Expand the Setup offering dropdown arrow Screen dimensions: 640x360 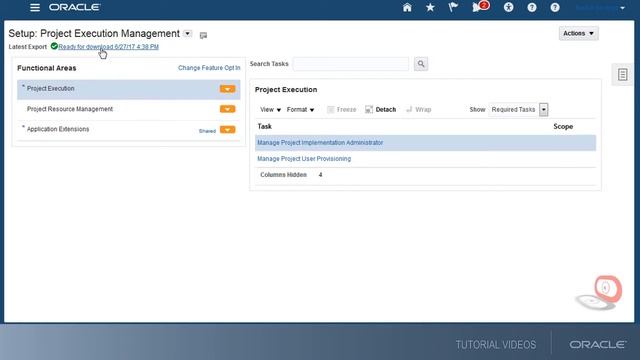187,33
